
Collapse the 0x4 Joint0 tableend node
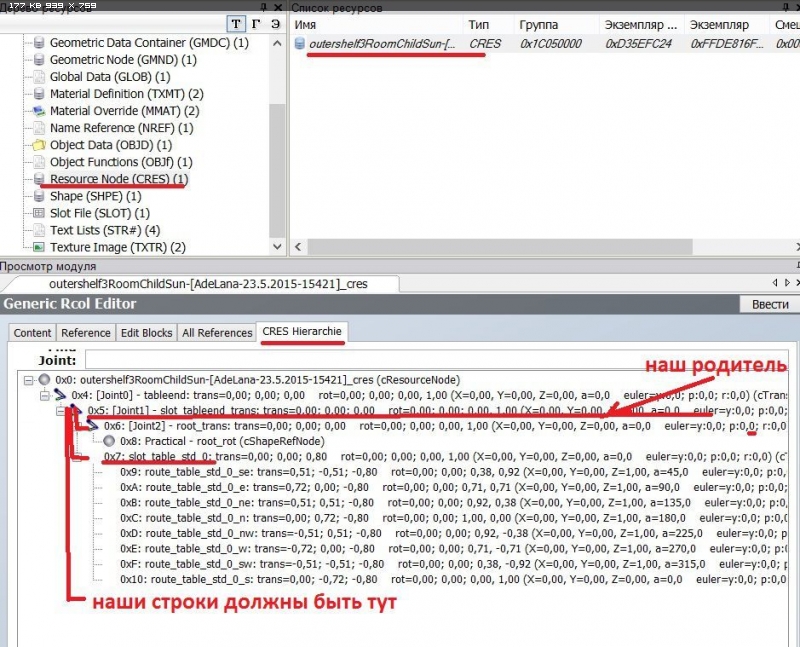point(44,396)
